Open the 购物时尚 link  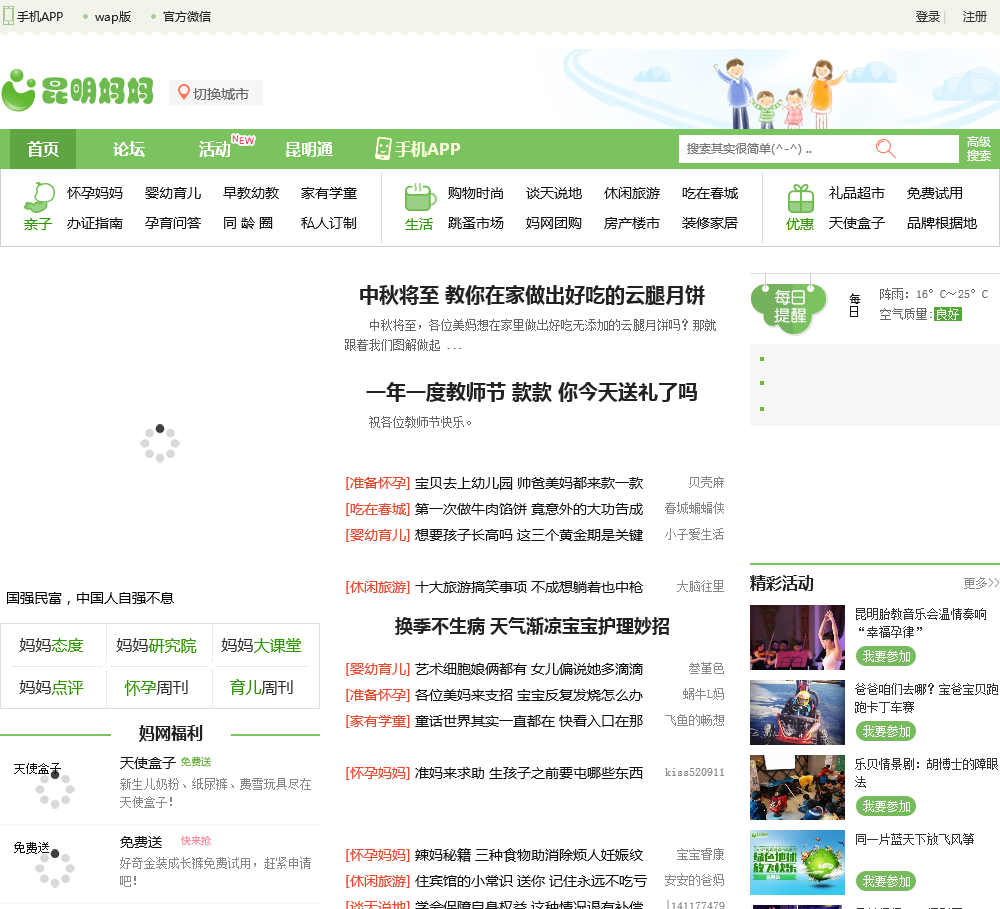[476, 193]
